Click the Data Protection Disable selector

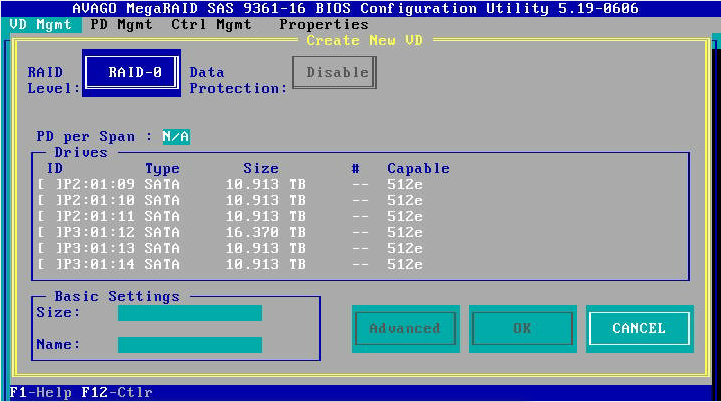point(334,72)
